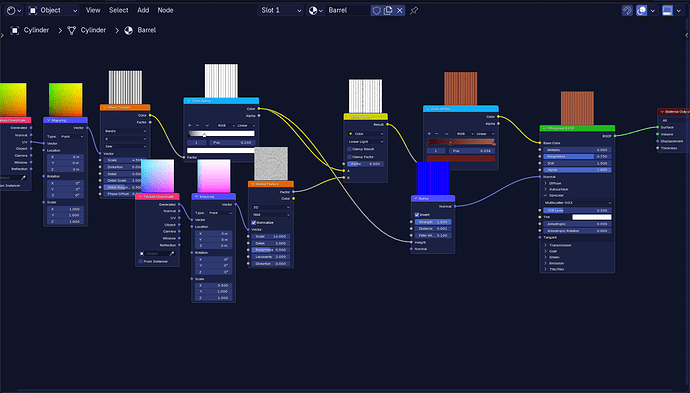Click eyedropper in Texture Coordinate feeding Noise mapping

coord(172,253)
